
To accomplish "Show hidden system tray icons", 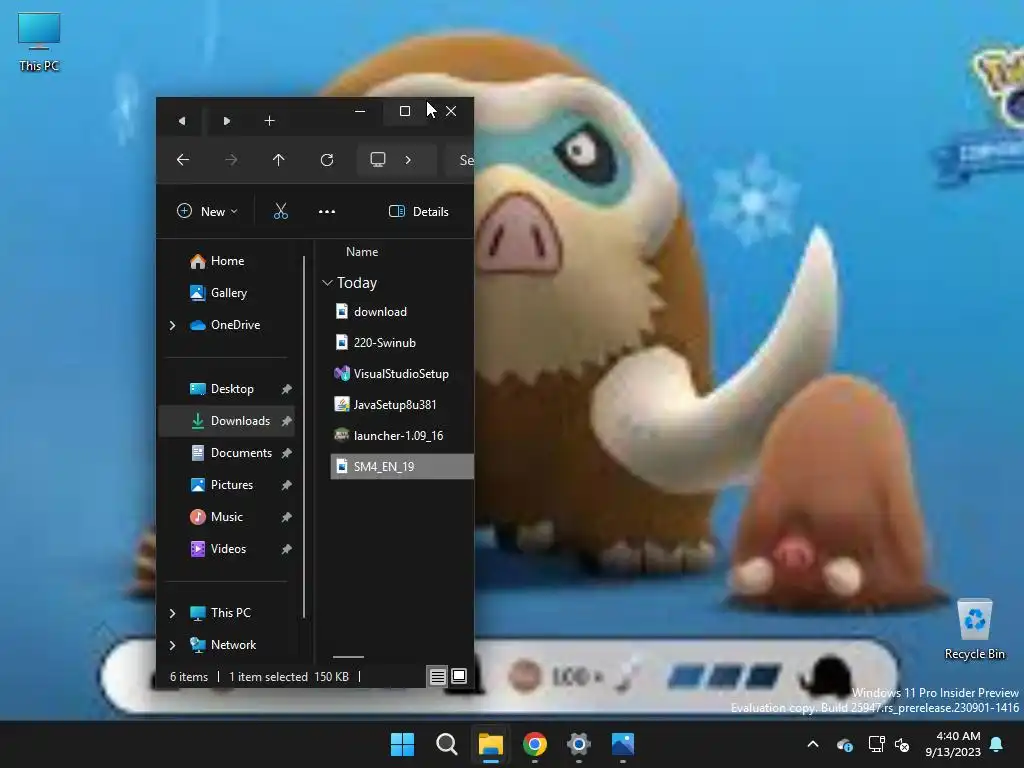I will 813,744.
